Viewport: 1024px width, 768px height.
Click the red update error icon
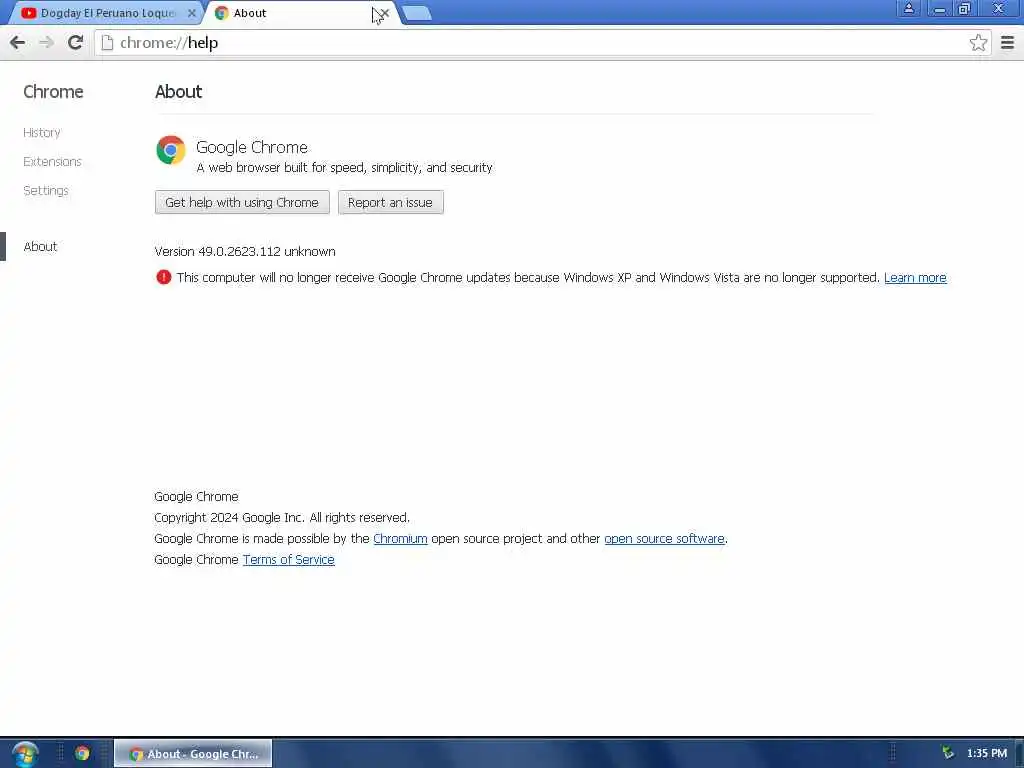click(x=163, y=278)
